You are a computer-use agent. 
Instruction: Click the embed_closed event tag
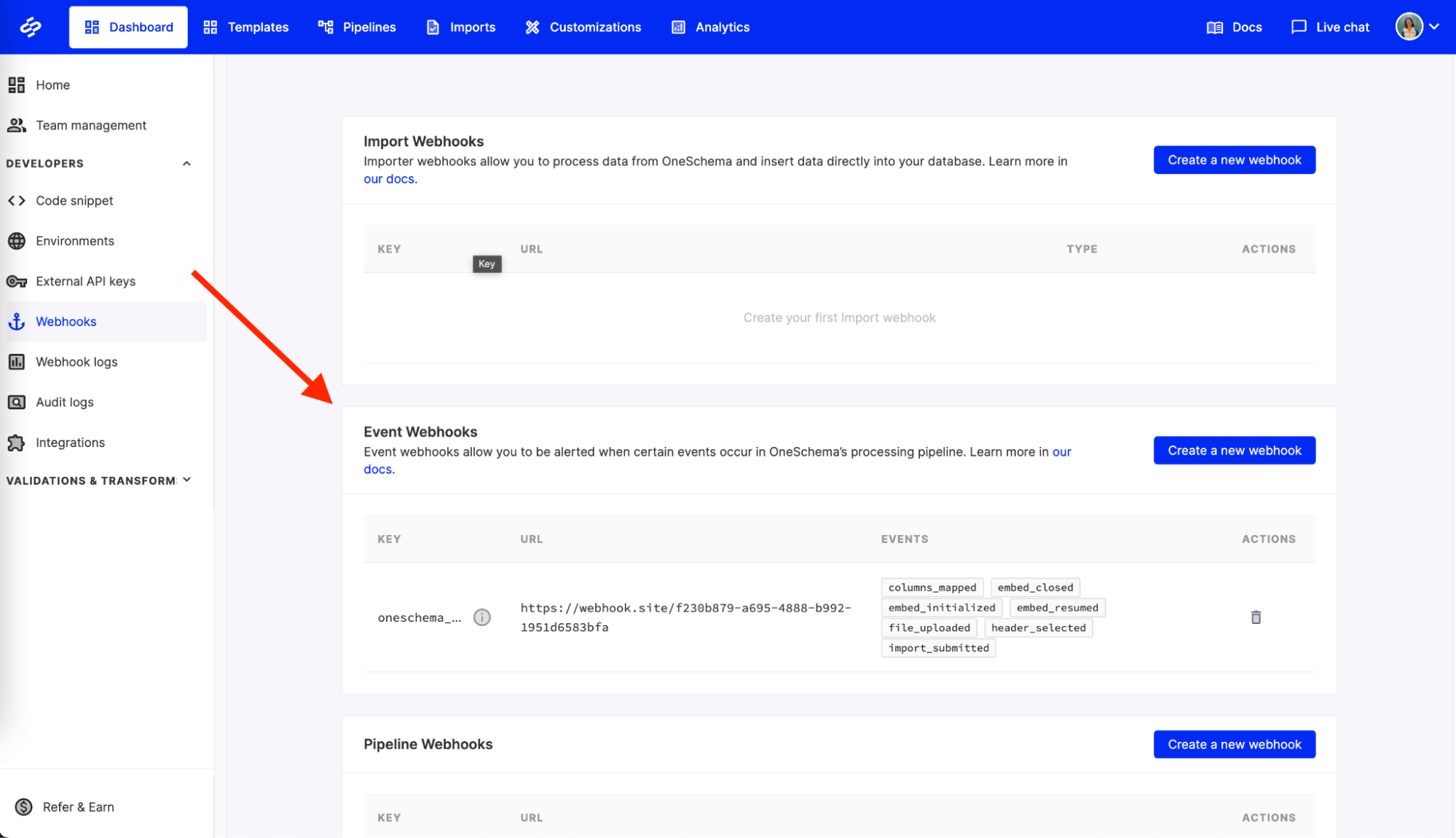pyautogui.click(x=1035, y=588)
